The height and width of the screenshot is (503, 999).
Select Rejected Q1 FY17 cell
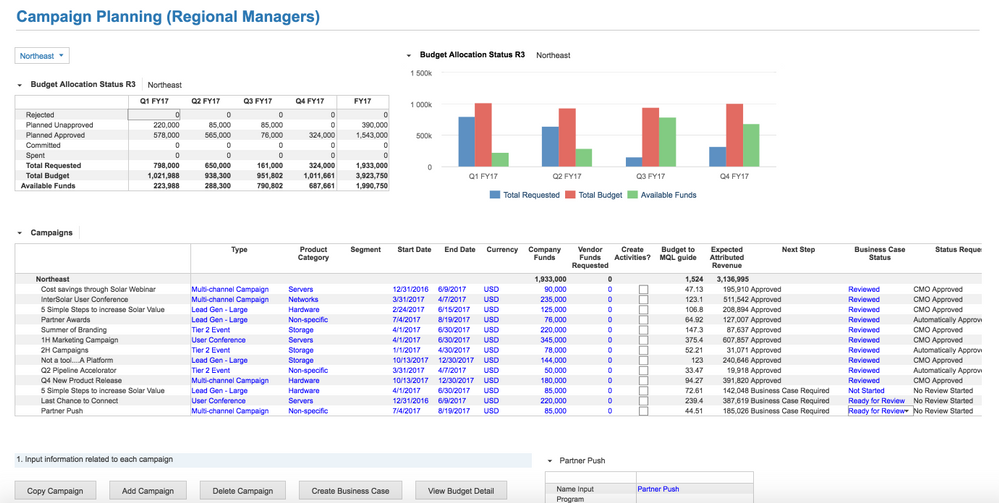coord(154,115)
